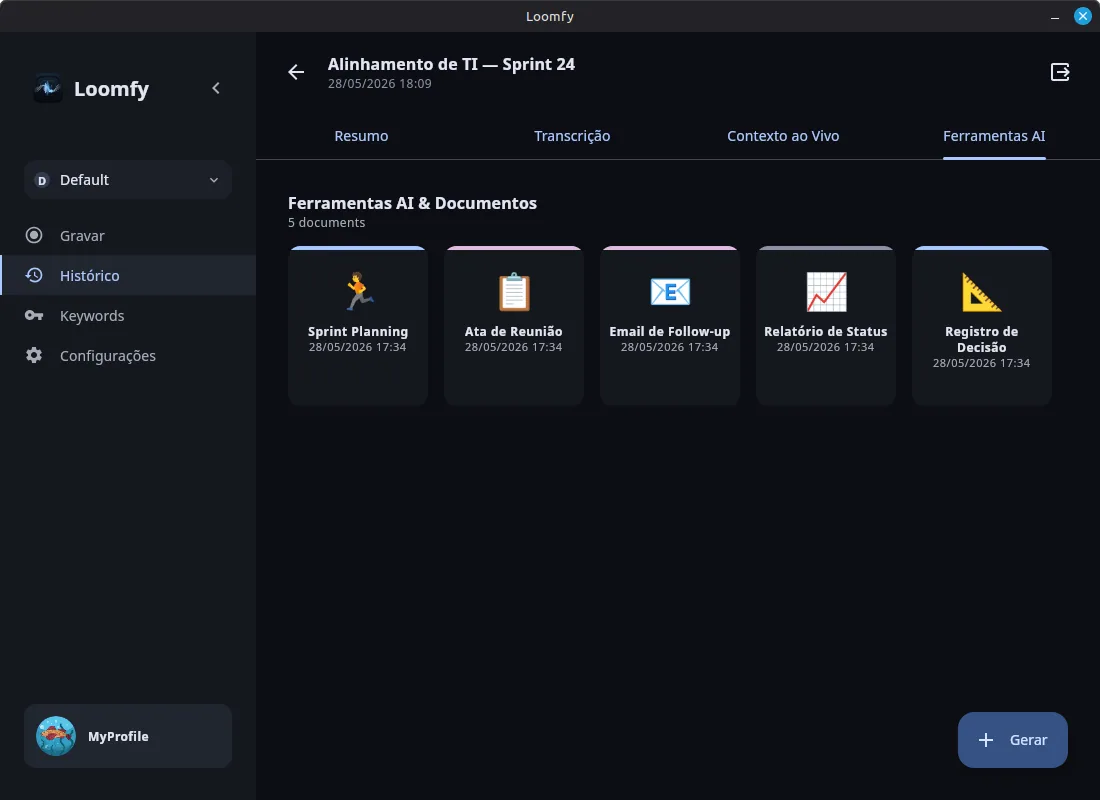
Task: Click the meeting title Alinhamento de TI
Action: click(451, 64)
